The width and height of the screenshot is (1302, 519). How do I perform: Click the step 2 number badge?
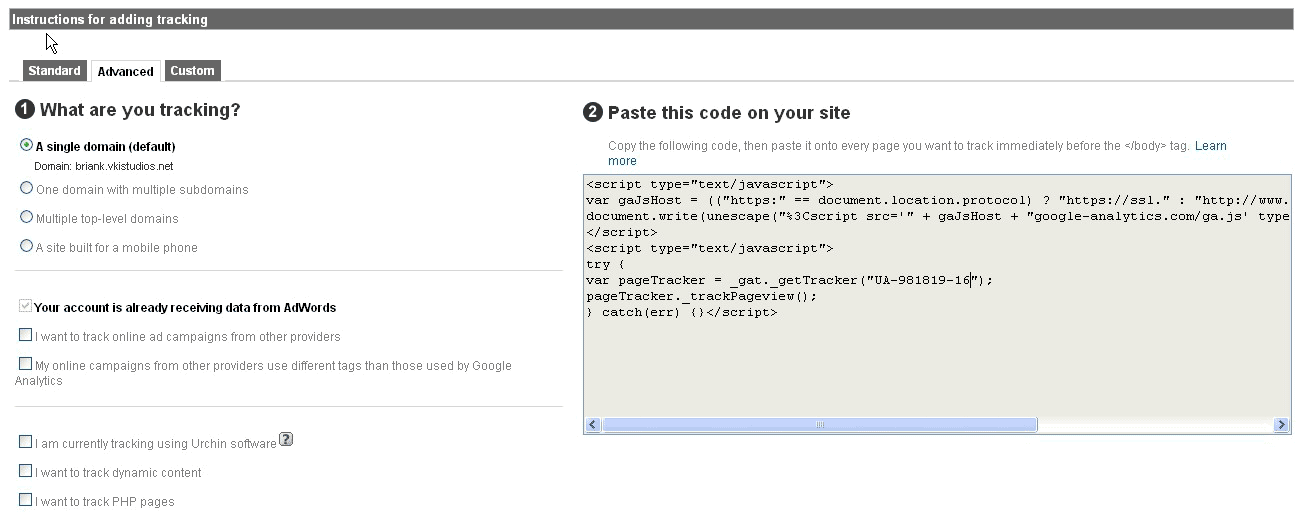click(593, 112)
